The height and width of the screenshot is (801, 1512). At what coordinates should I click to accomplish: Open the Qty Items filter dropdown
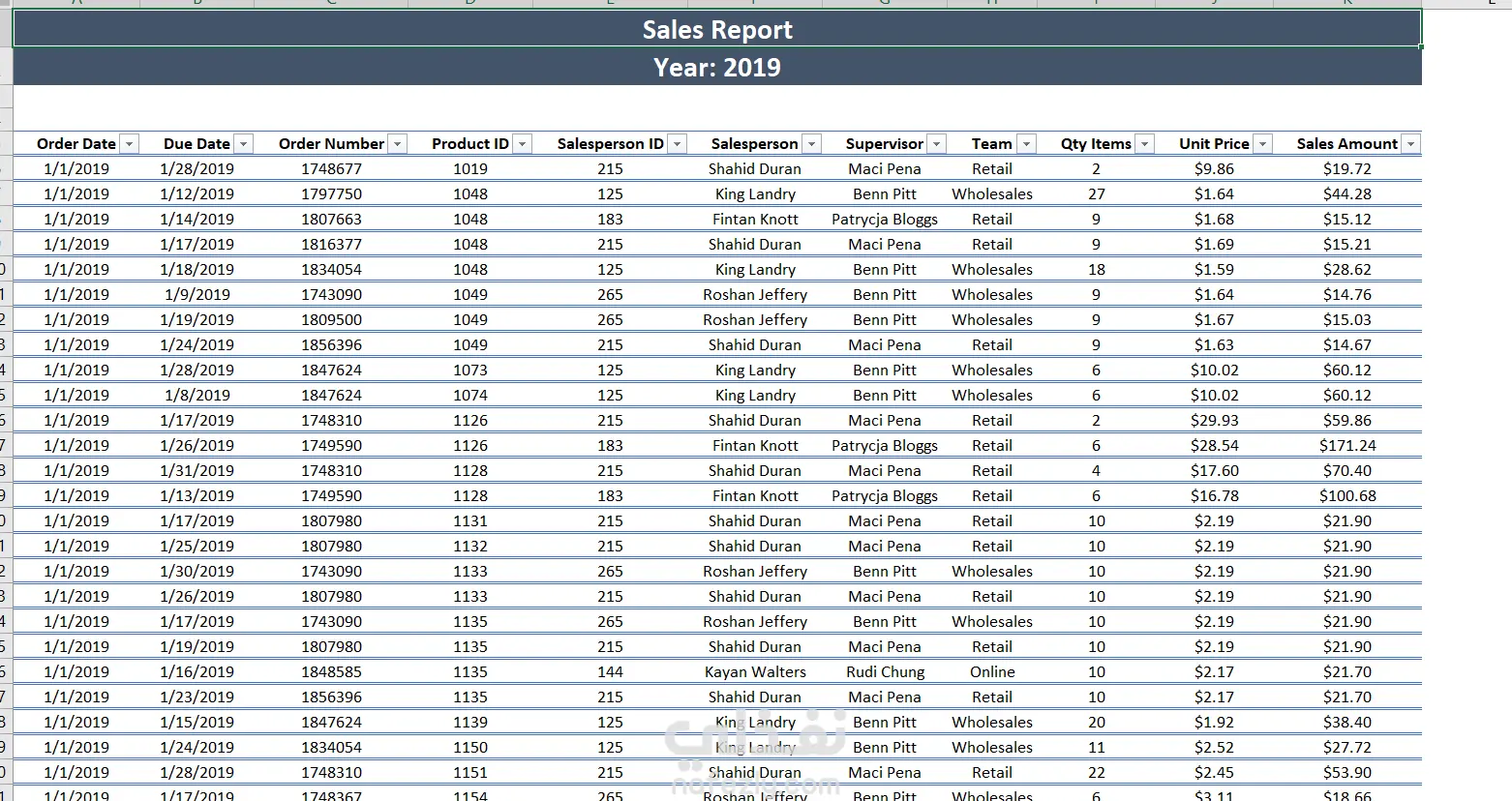pyautogui.click(x=1144, y=144)
